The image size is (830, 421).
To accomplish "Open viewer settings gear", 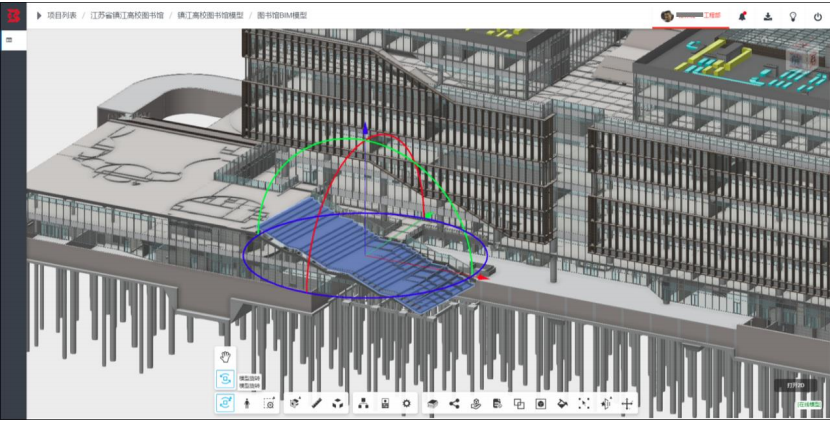I will click(x=407, y=404).
